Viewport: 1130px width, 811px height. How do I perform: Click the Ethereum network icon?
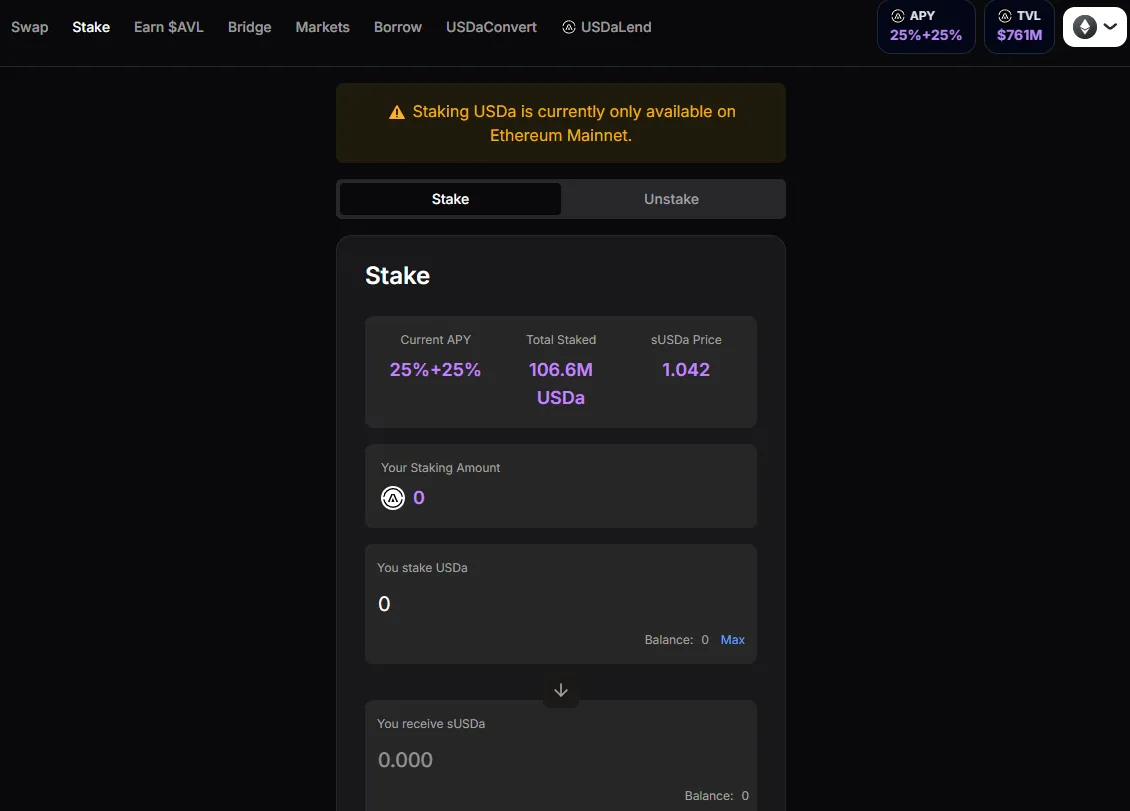pyautogui.click(x=1085, y=27)
